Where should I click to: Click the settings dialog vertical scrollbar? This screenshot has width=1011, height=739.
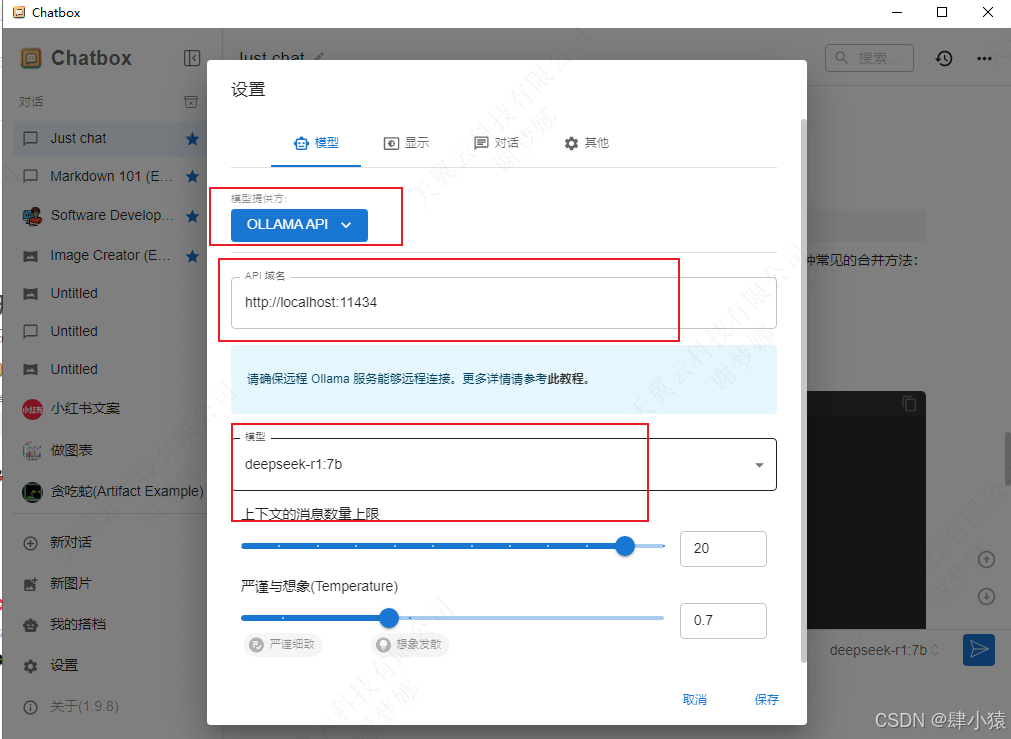803,390
